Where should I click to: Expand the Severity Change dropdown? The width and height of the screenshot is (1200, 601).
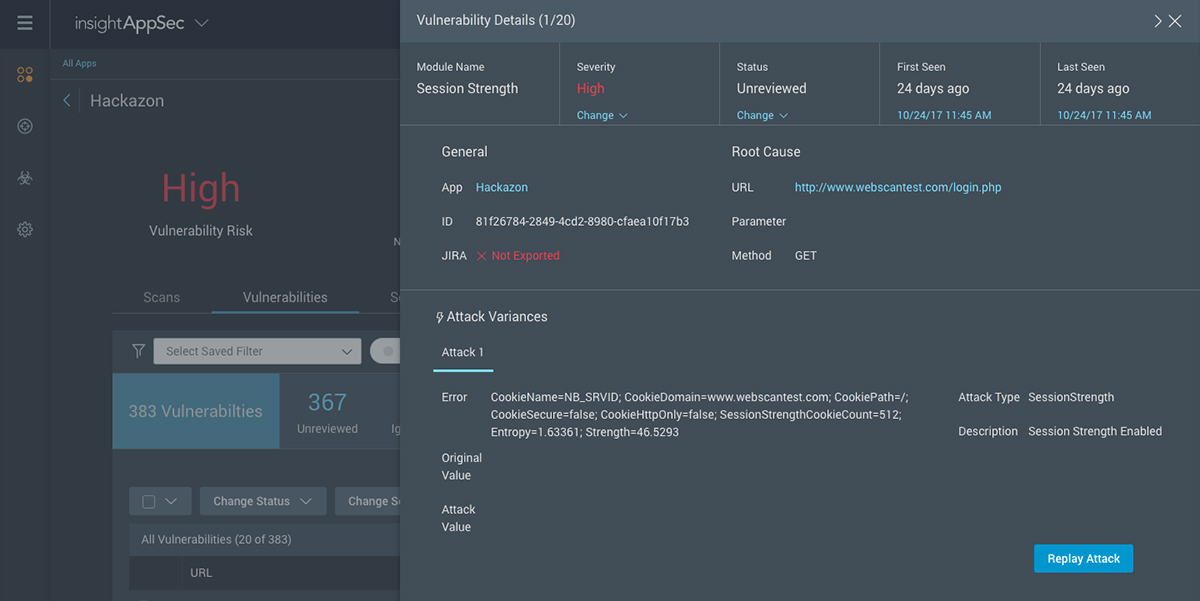click(601, 116)
